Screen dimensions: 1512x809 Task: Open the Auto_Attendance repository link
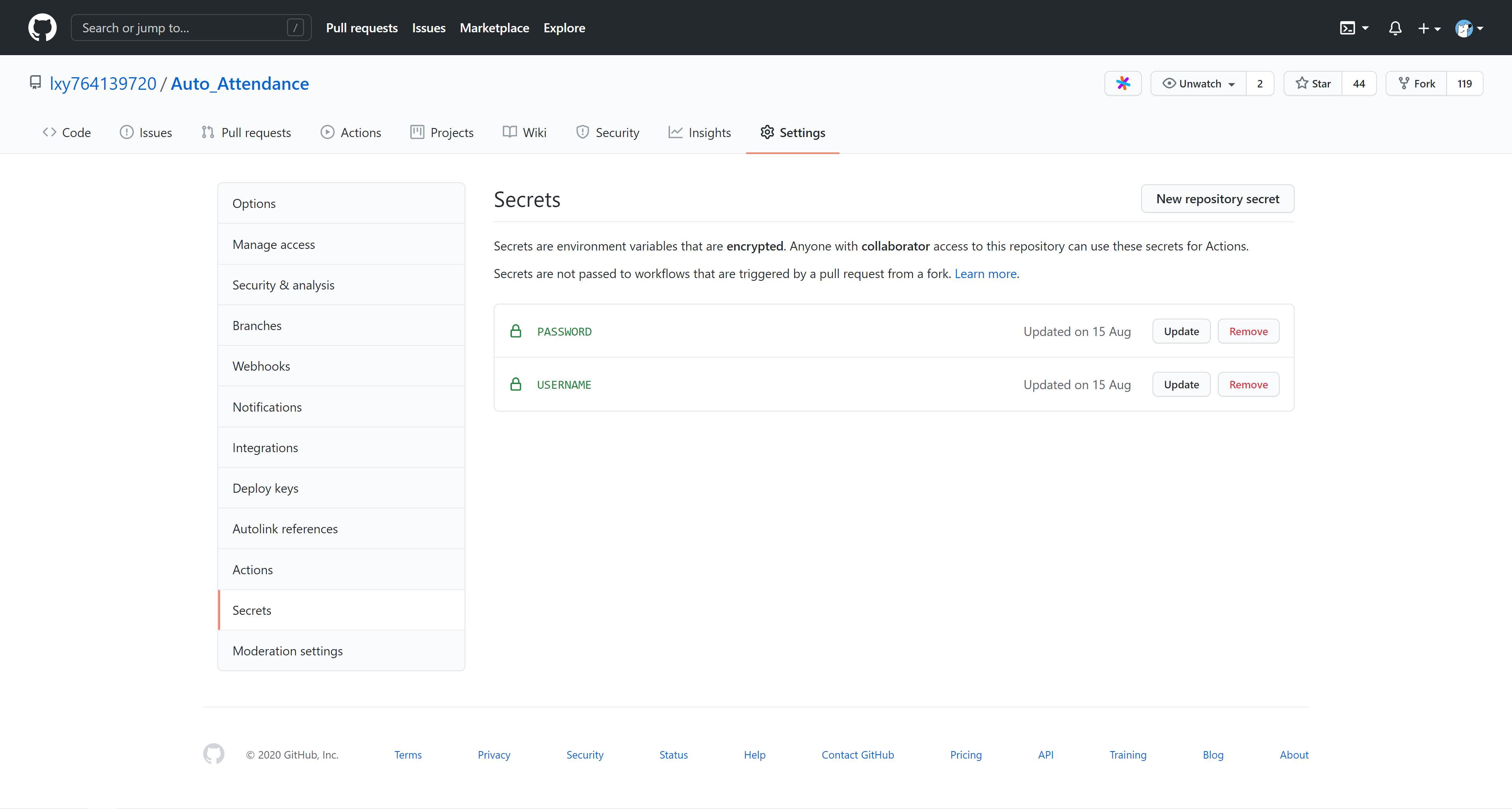239,83
